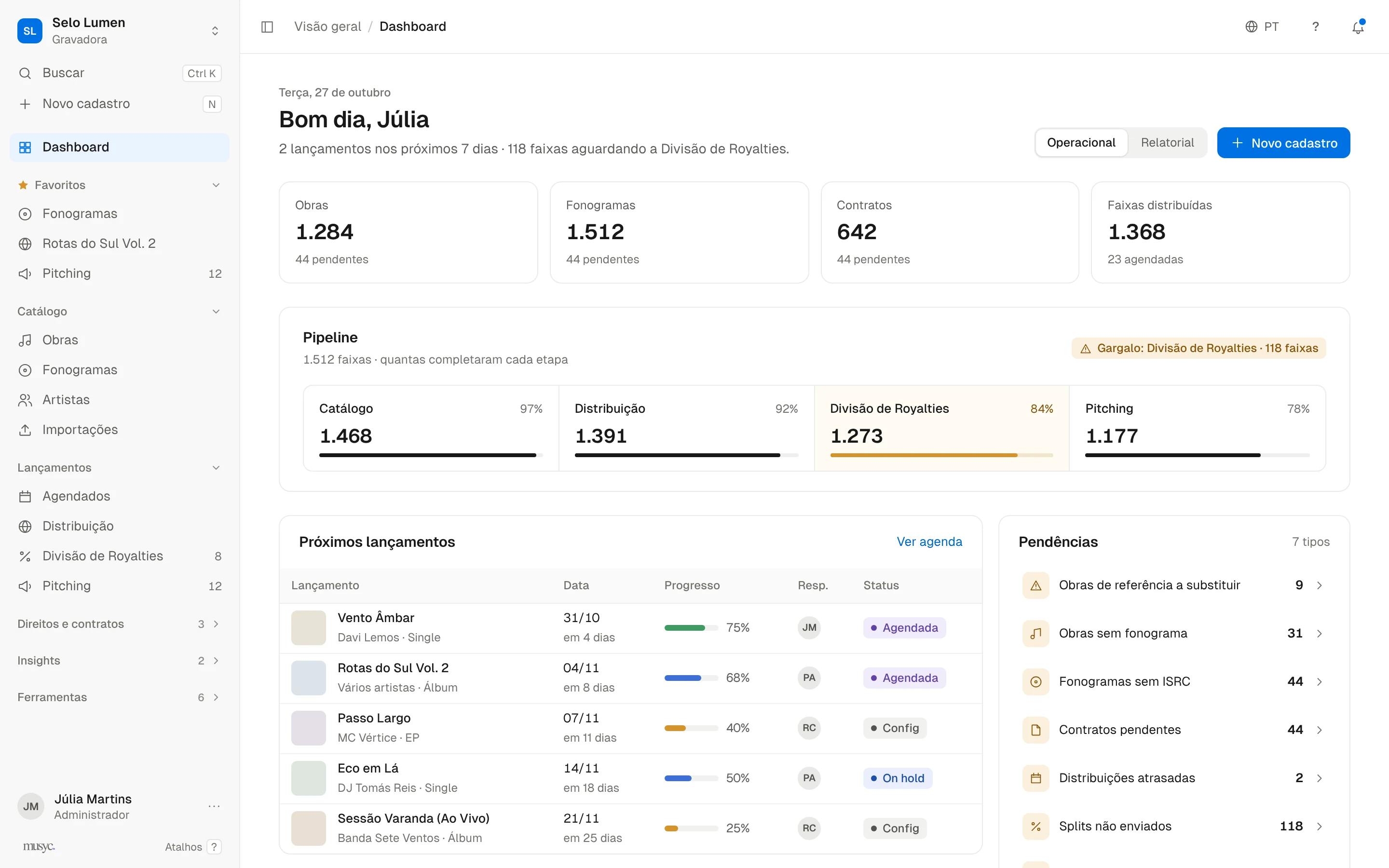Select the Obras 1.284 stat card
1389x868 pixels.
click(x=408, y=232)
